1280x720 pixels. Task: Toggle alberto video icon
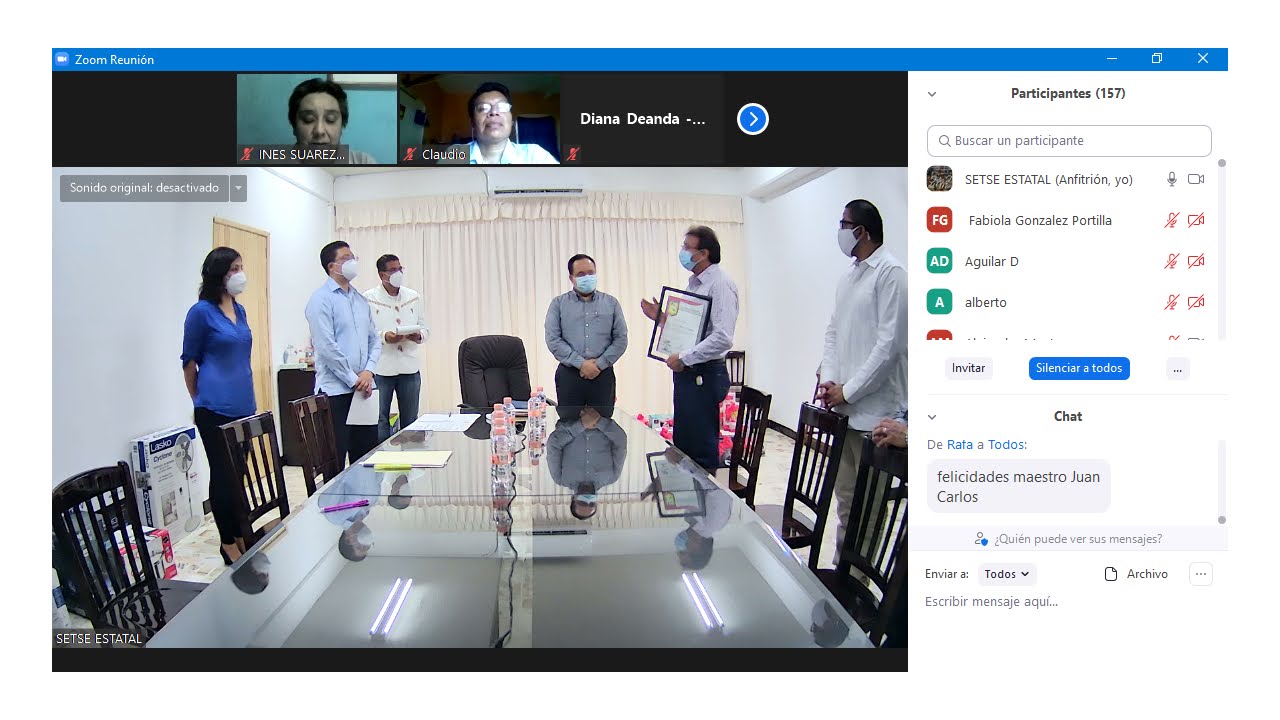tap(1196, 302)
